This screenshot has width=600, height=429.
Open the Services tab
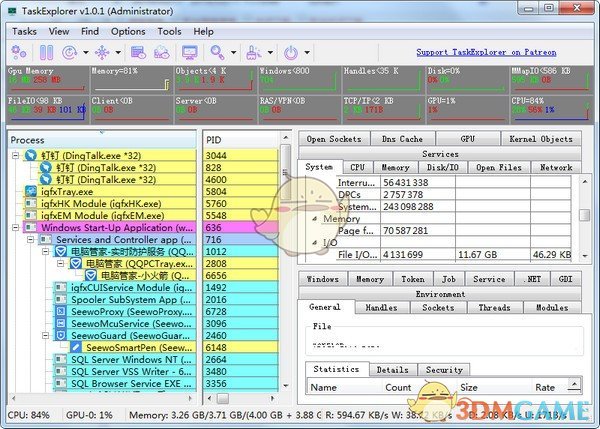(440, 154)
